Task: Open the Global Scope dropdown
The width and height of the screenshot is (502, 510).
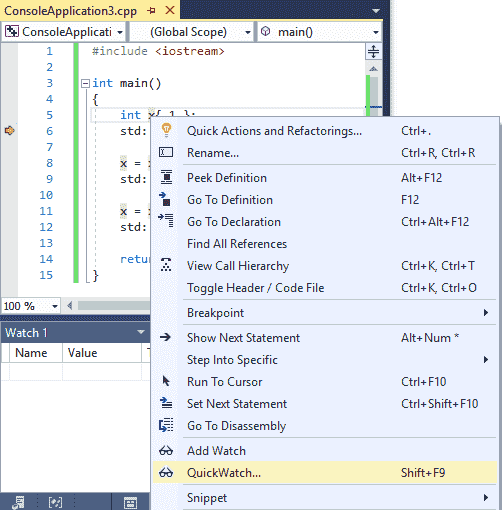Action: (191, 32)
